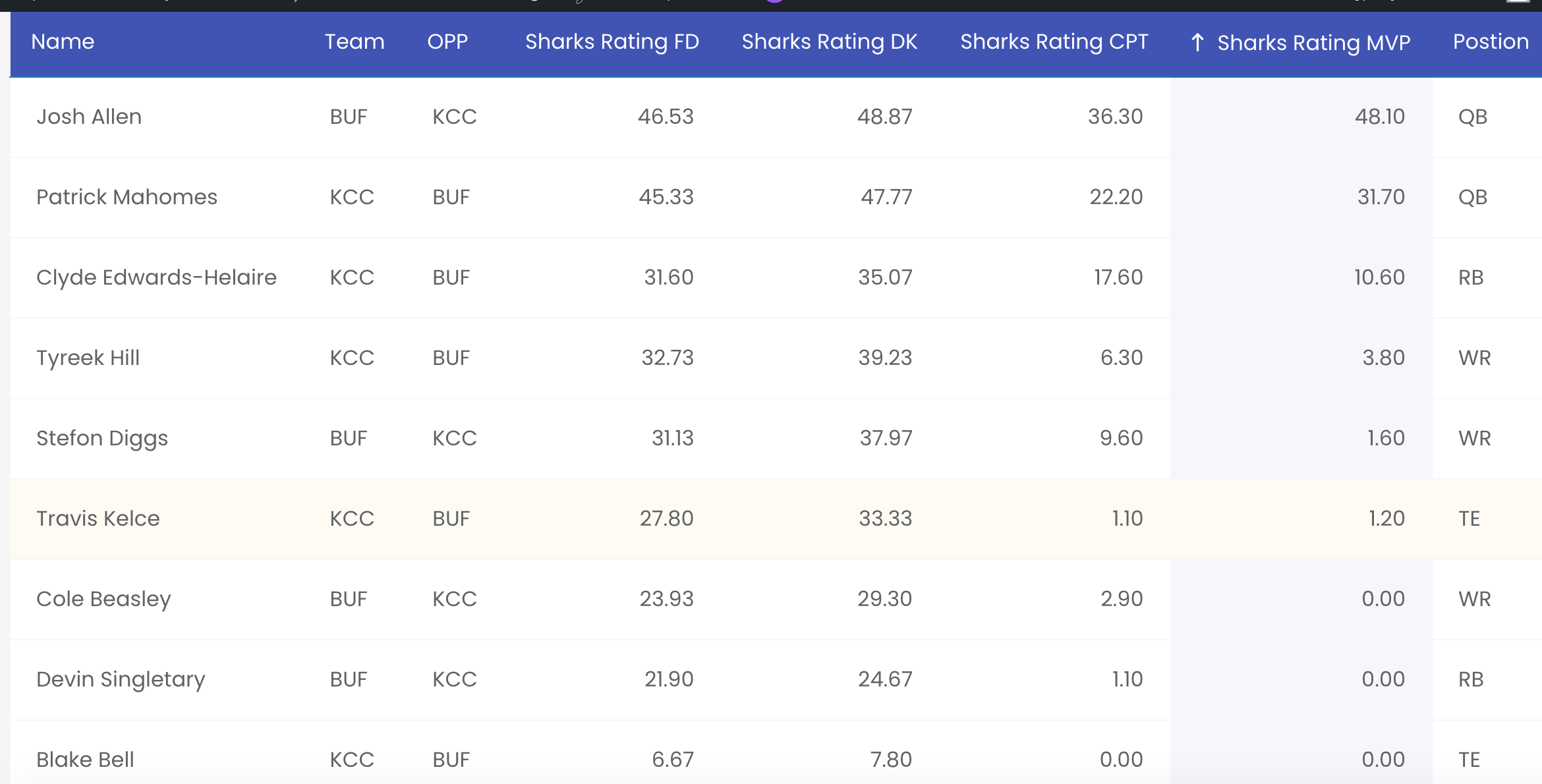This screenshot has height=784, width=1542.
Task: Sort by OPP column header
Action: tap(447, 42)
